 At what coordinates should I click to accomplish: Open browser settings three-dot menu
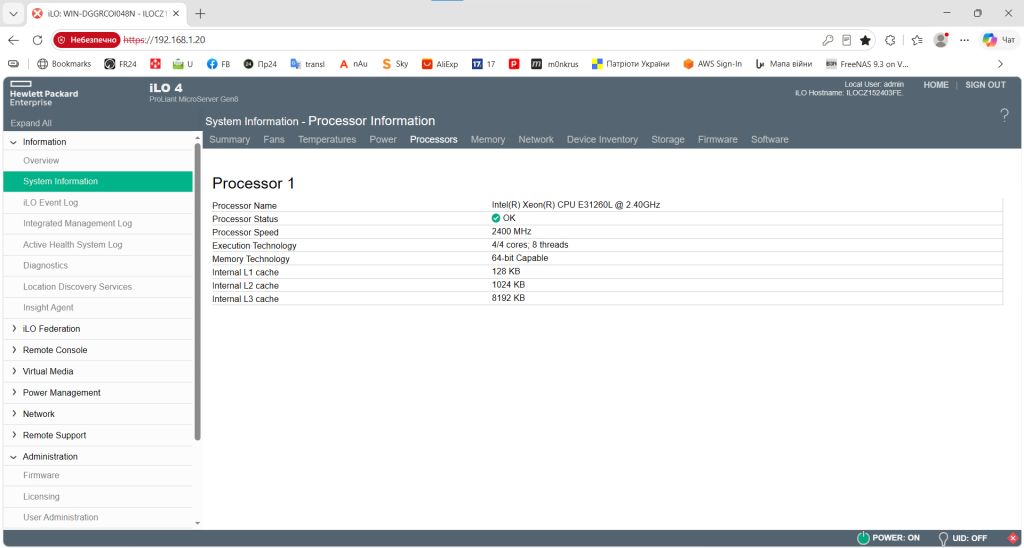[x=965, y=40]
